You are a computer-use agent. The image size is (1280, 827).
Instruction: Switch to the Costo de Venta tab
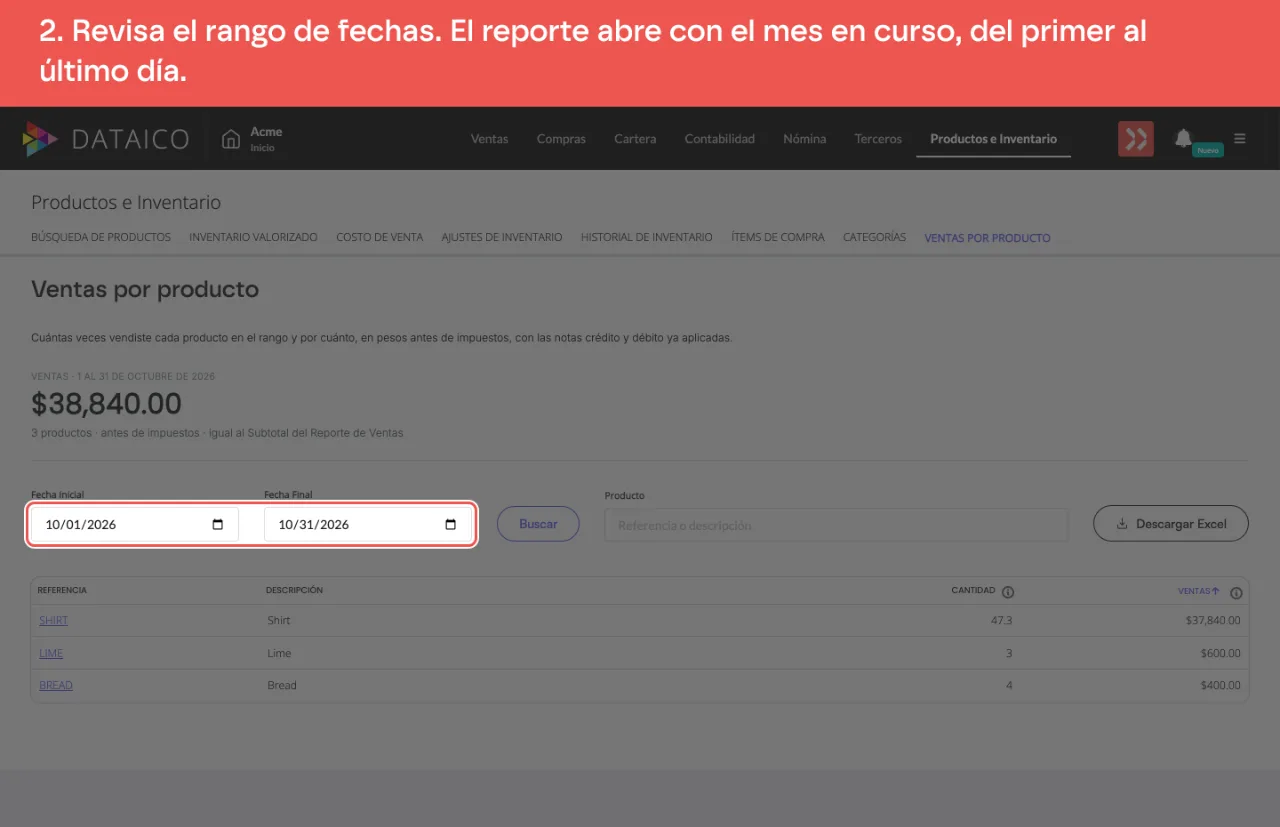pyautogui.click(x=379, y=237)
